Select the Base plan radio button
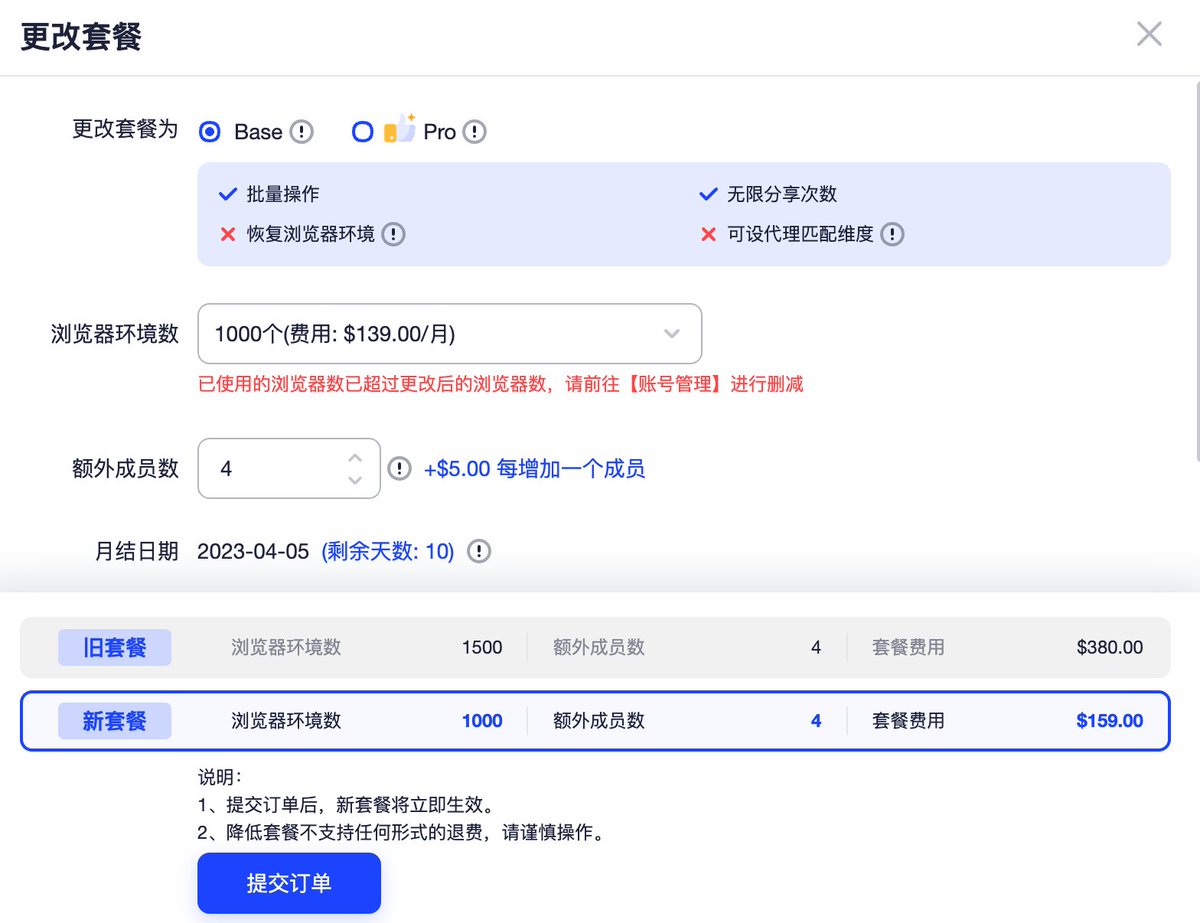This screenshot has height=923, width=1200. point(210,131)
